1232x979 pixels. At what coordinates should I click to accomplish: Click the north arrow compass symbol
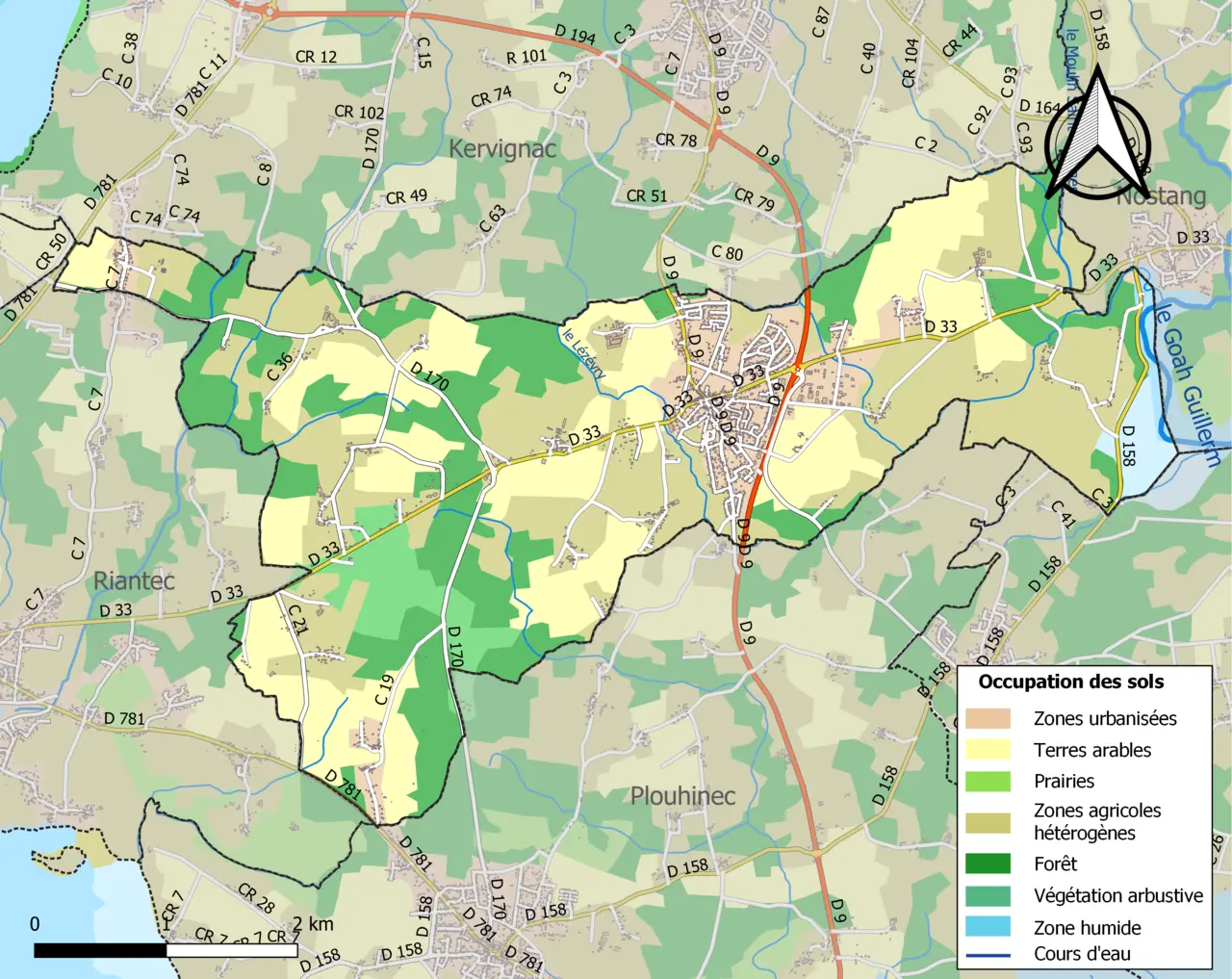pyautogui.click(x=1097, y=135)
